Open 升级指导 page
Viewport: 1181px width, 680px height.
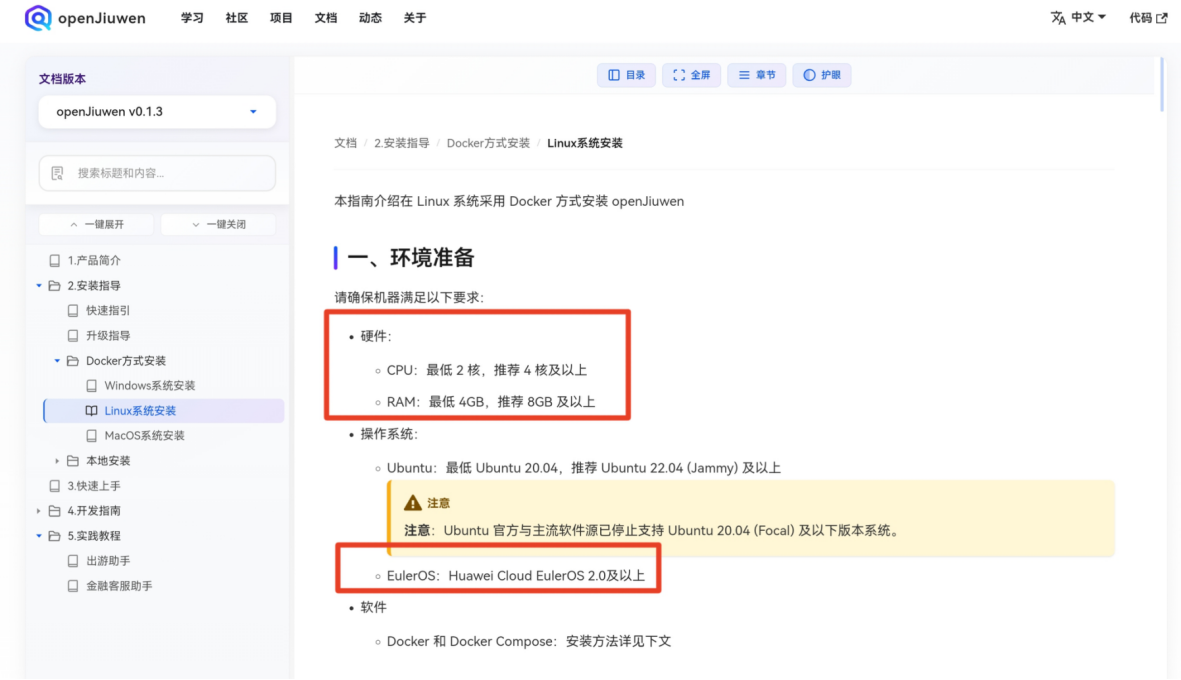click(x=108, y=335)
